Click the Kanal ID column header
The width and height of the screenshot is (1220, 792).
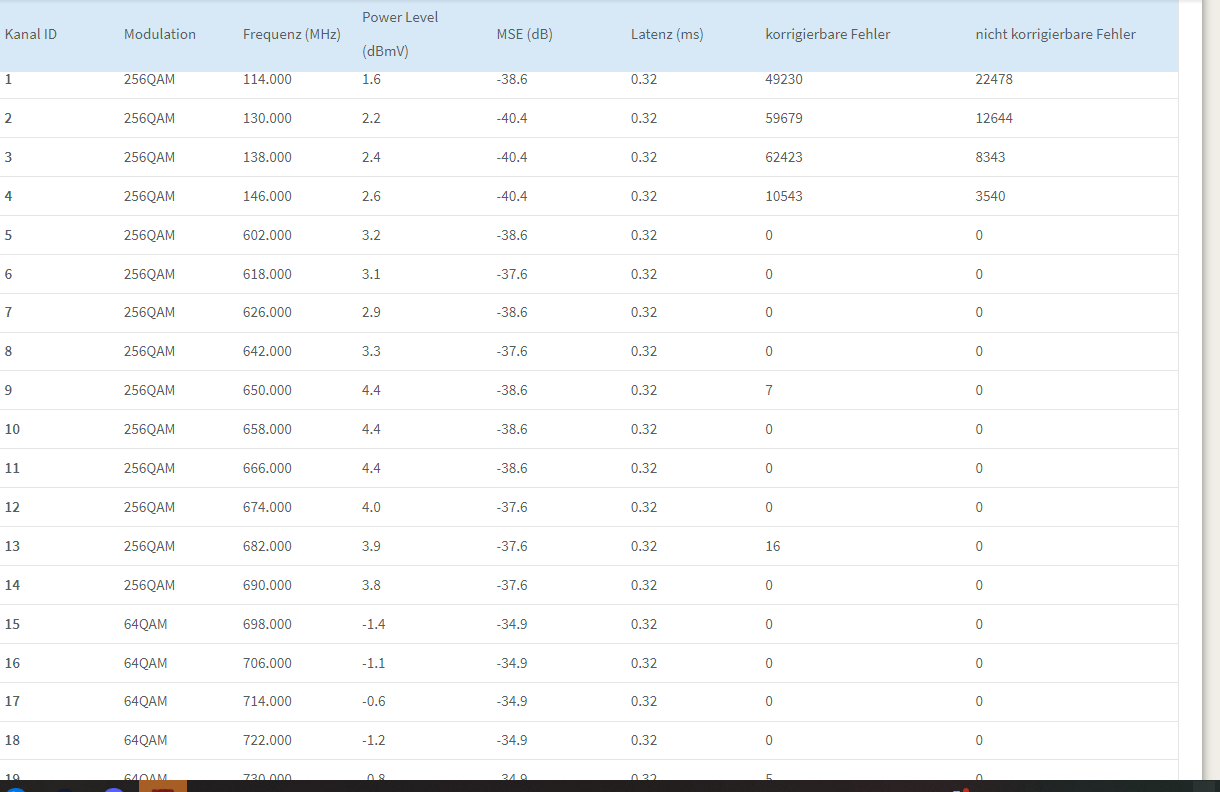(31, 34)
